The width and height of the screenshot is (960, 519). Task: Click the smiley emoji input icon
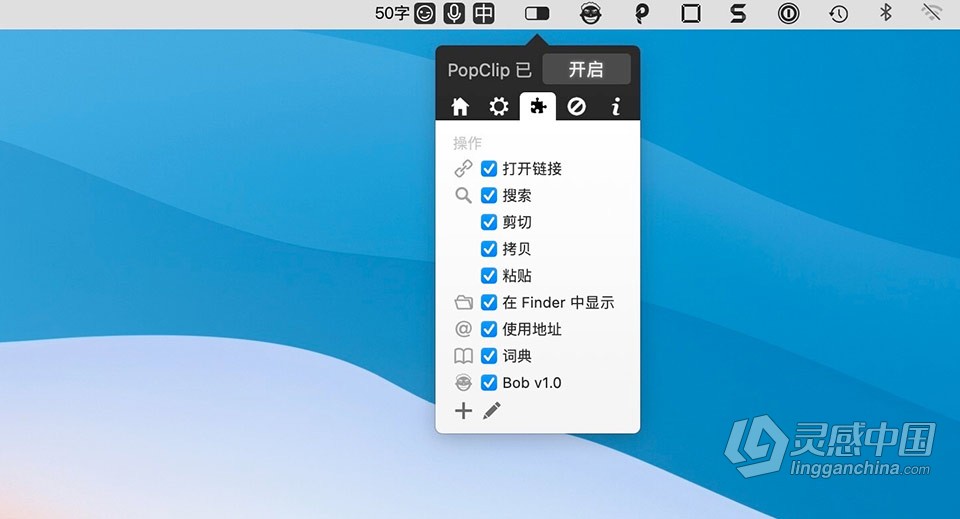coord(424,13)
